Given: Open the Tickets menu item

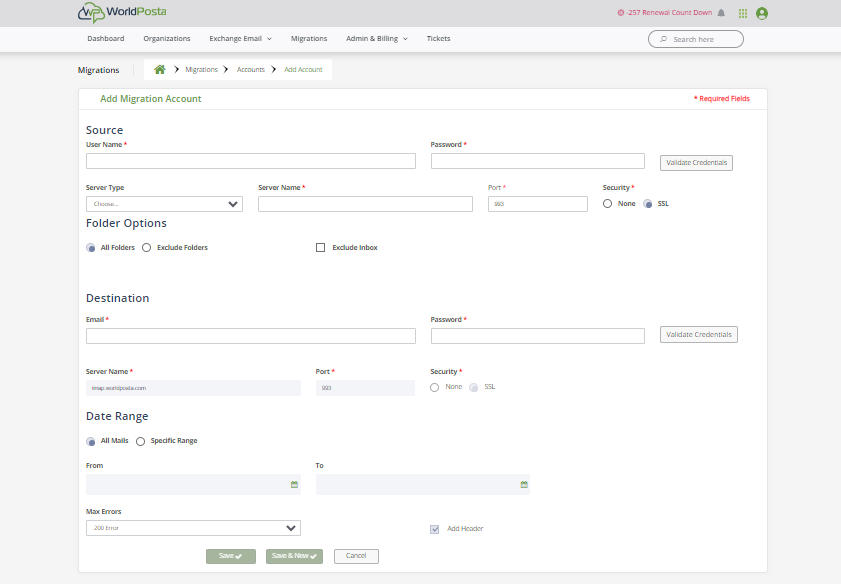Looking at the screenshot, I should (x=438, y=39).
